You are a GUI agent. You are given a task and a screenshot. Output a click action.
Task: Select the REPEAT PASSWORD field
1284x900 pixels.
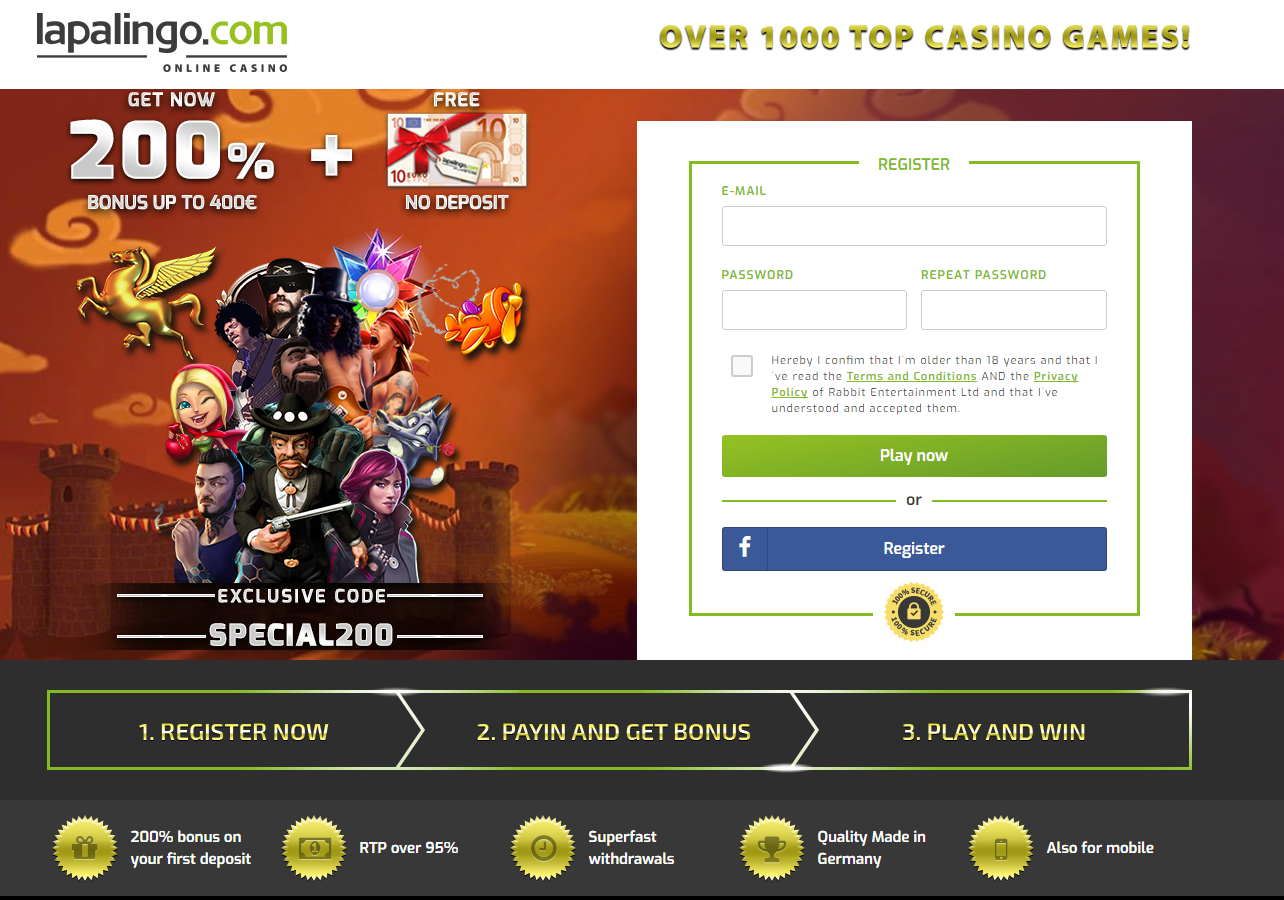(1014, 310)
